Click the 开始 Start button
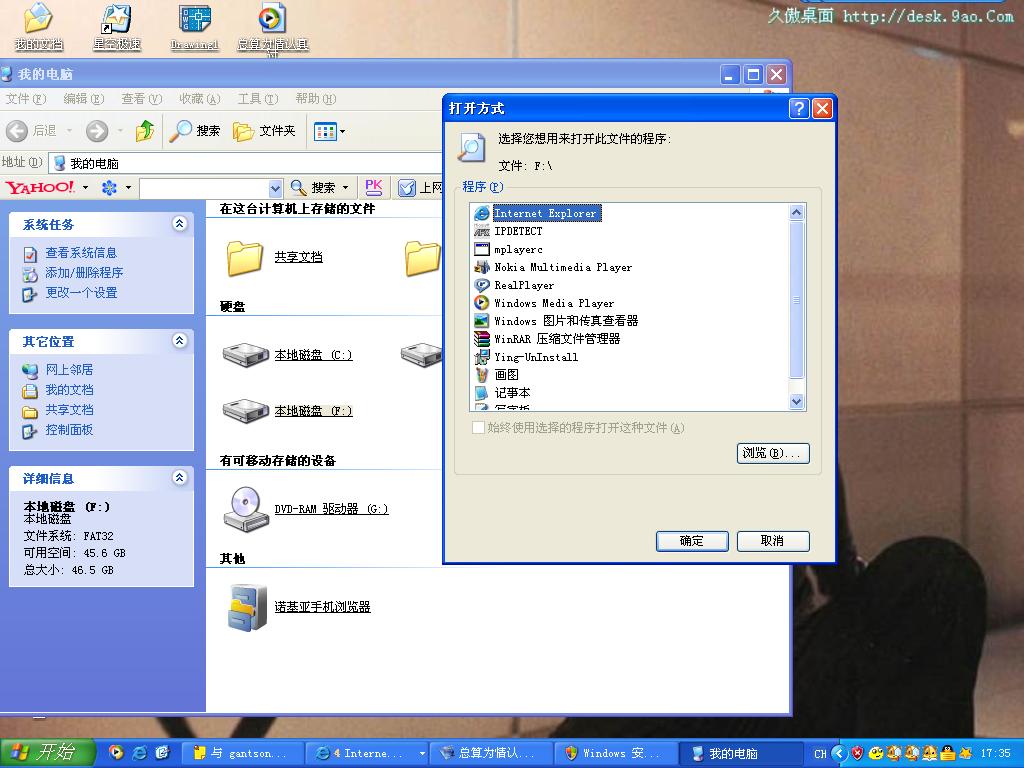Screen dimensions: 1024x768 pyautogui.click(x=47, y=753)
